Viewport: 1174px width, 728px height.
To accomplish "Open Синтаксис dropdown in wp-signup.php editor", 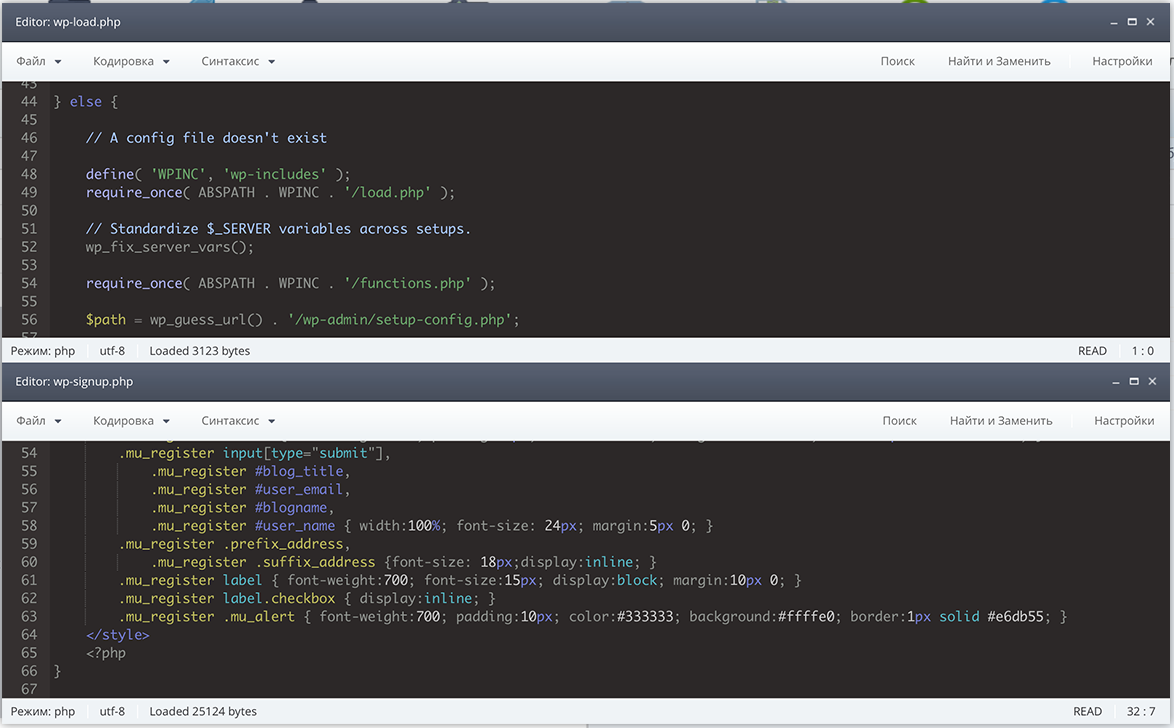I will pyautogui.click(x=238, y=421).
